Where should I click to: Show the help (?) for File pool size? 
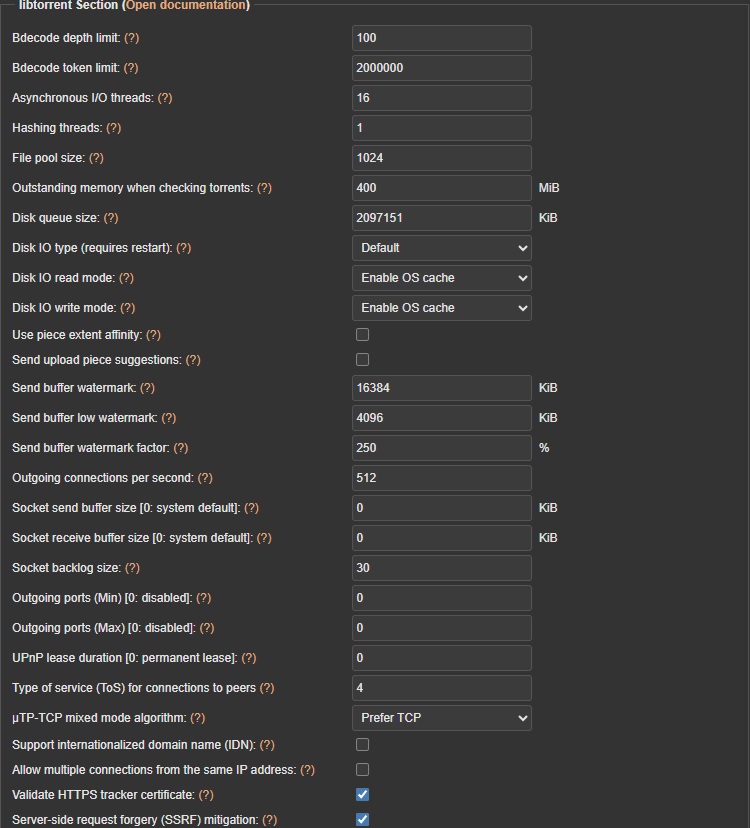96,158
